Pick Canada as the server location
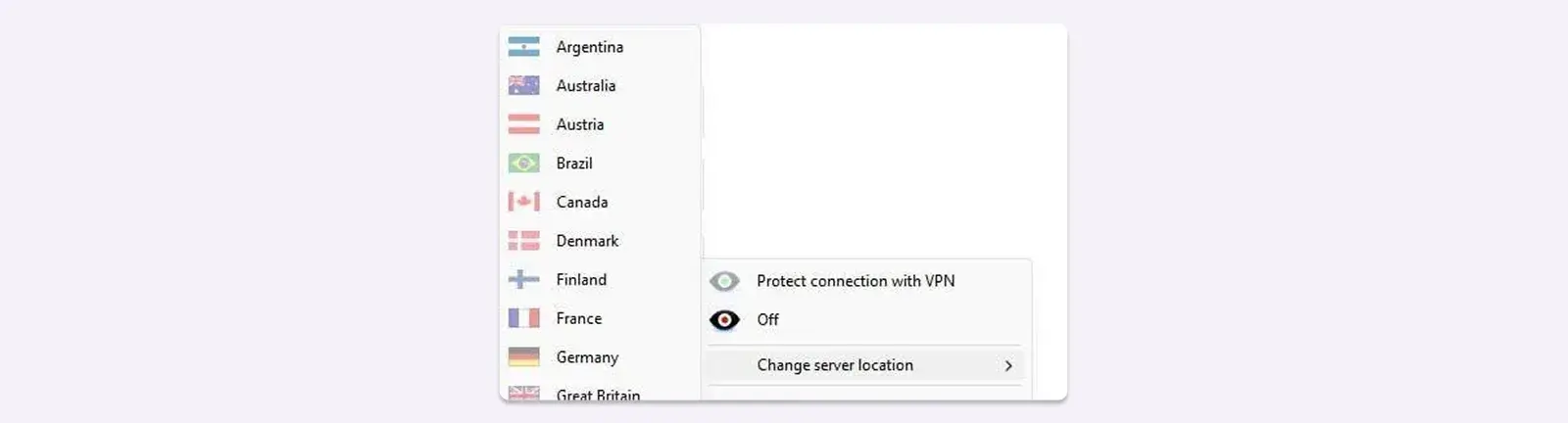 tap(581, 202)
